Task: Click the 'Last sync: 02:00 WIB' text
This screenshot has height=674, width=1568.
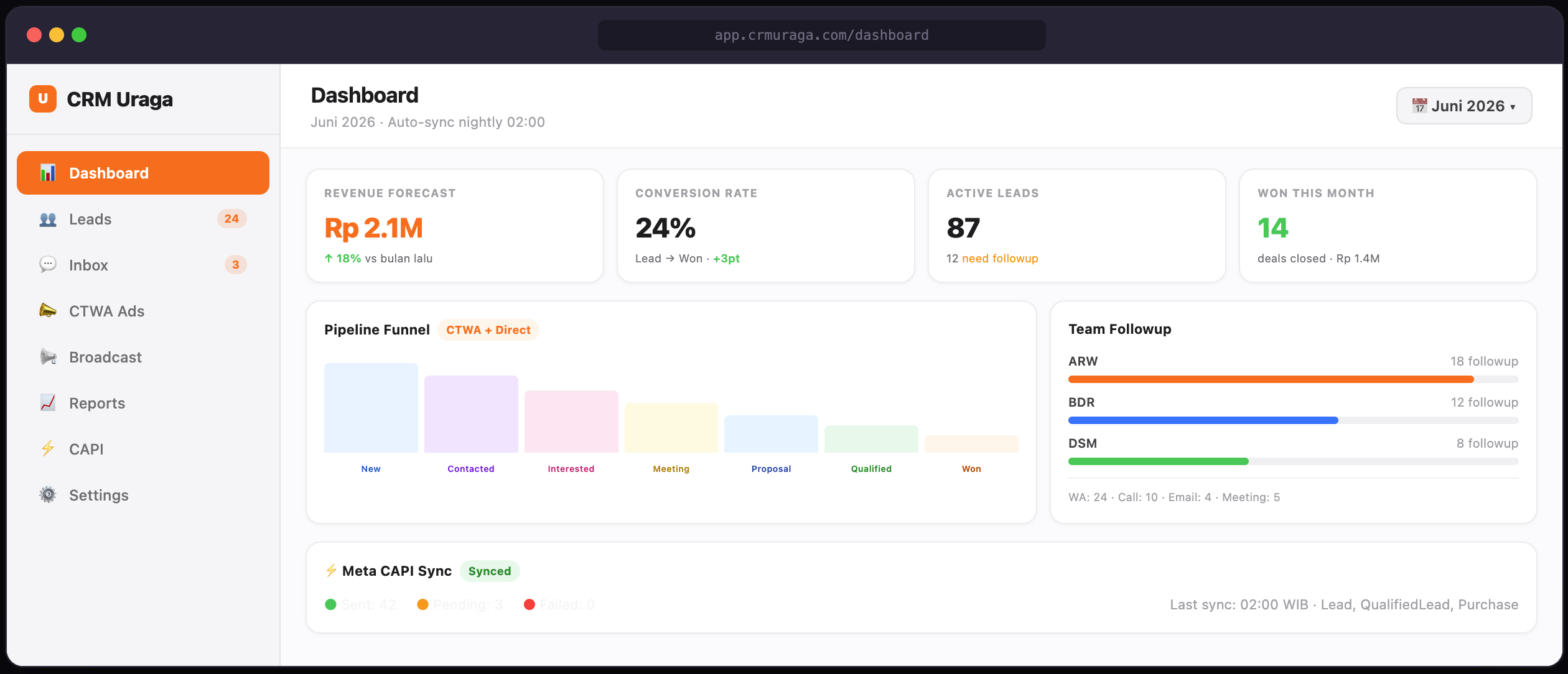Action: [x=1344, y=605]
